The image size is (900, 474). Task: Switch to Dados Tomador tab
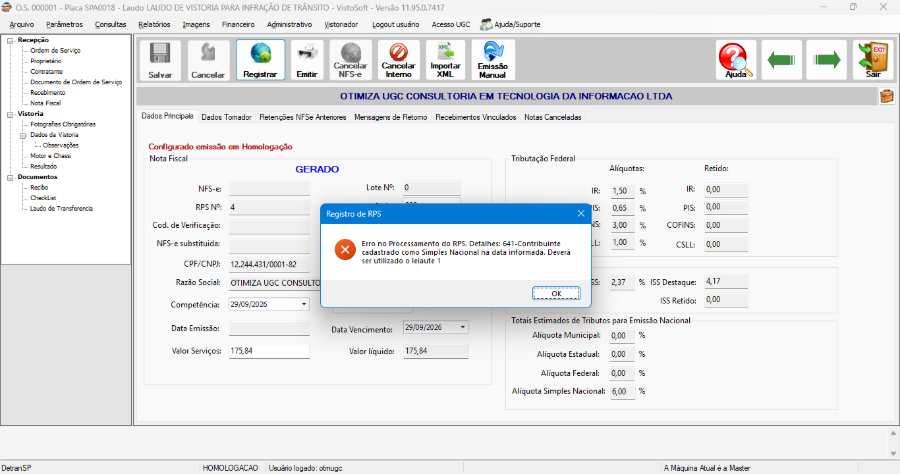coord(226,117)
